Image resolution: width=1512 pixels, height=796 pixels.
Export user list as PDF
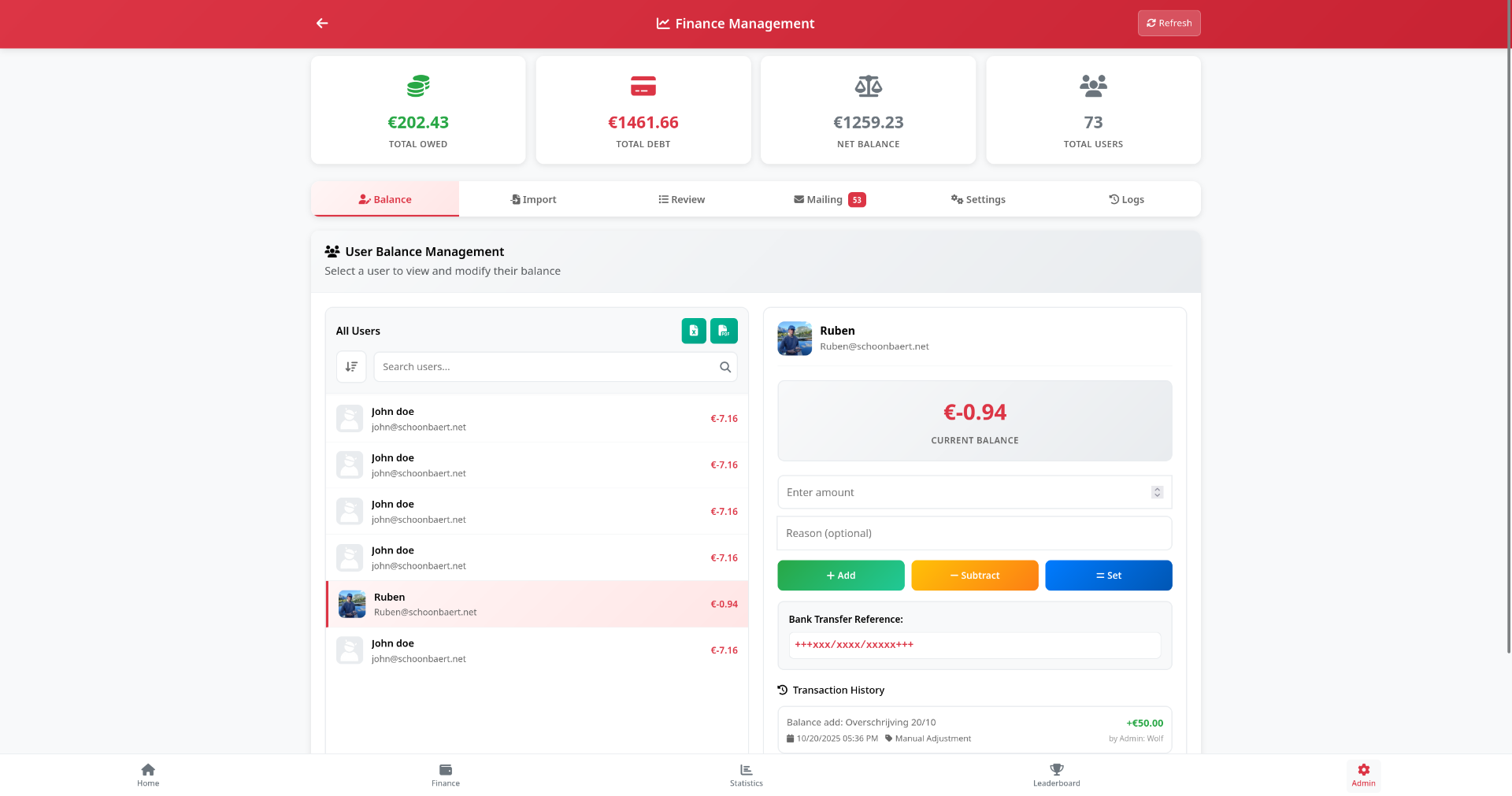[724, 331]
